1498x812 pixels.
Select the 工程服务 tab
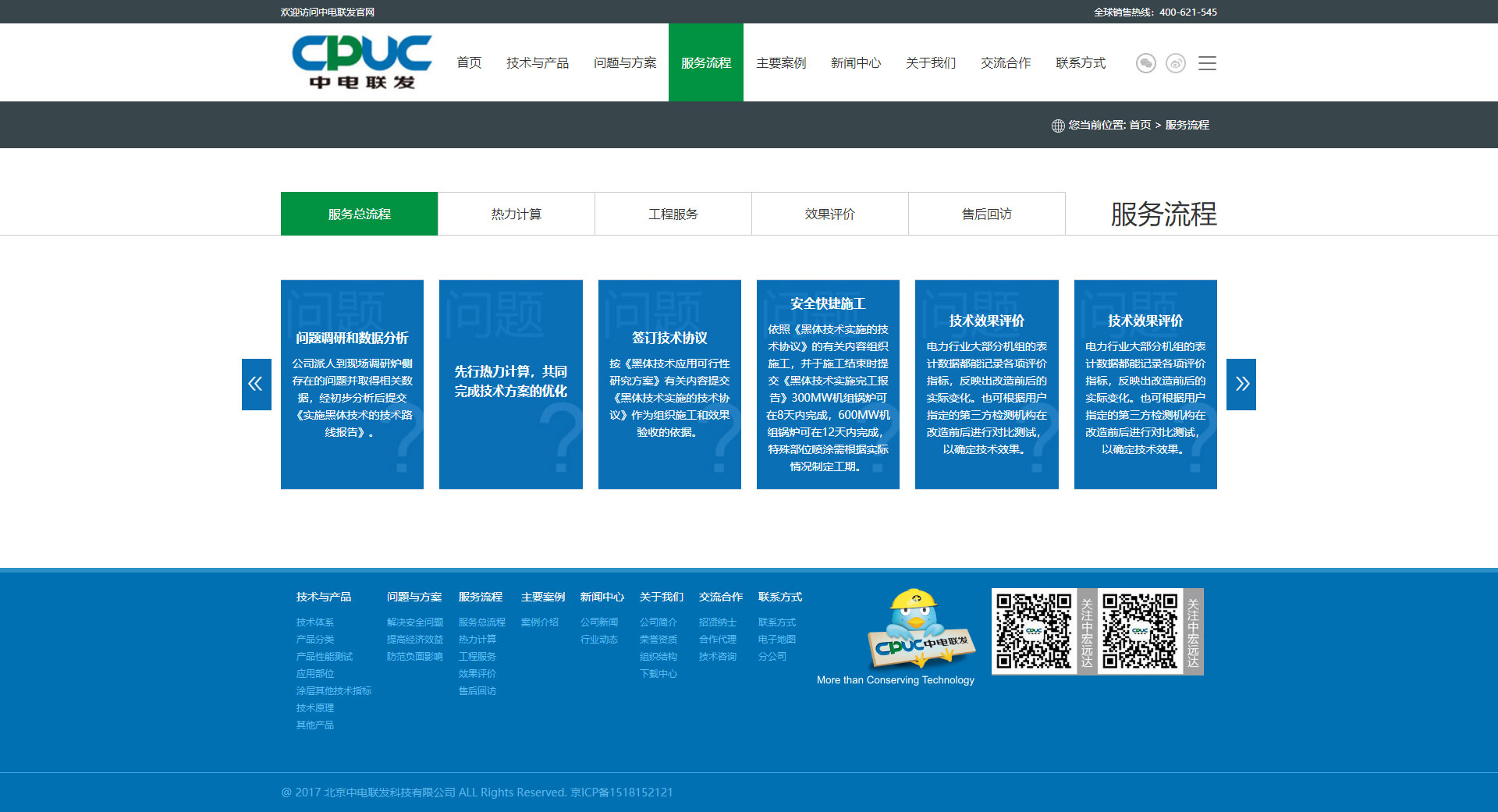tap(673, 214)
